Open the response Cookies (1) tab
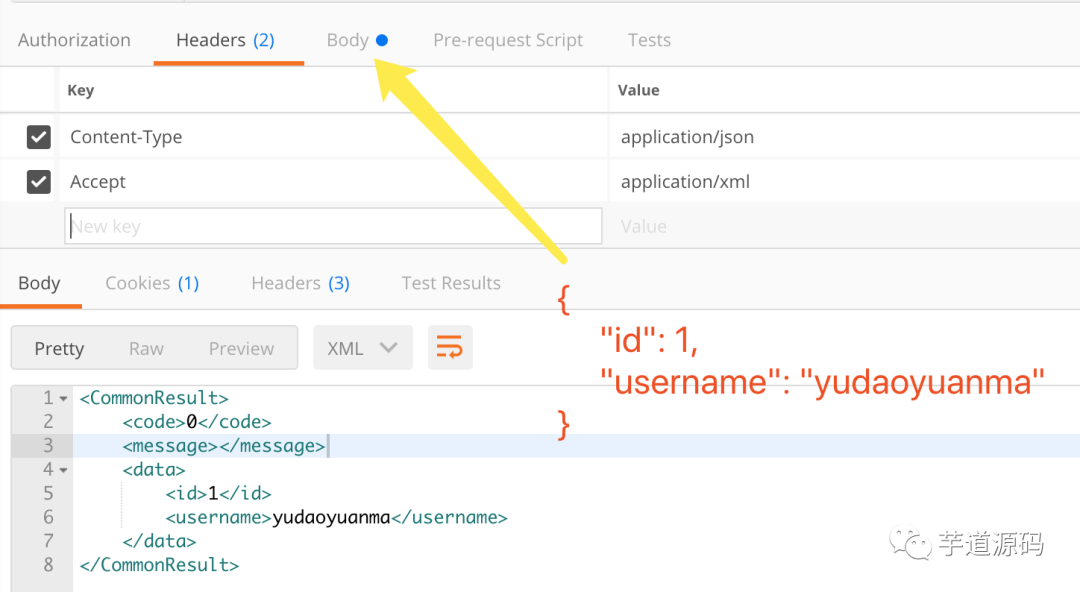This screenshot has height=592, width=1080. (x=152, y=283)
